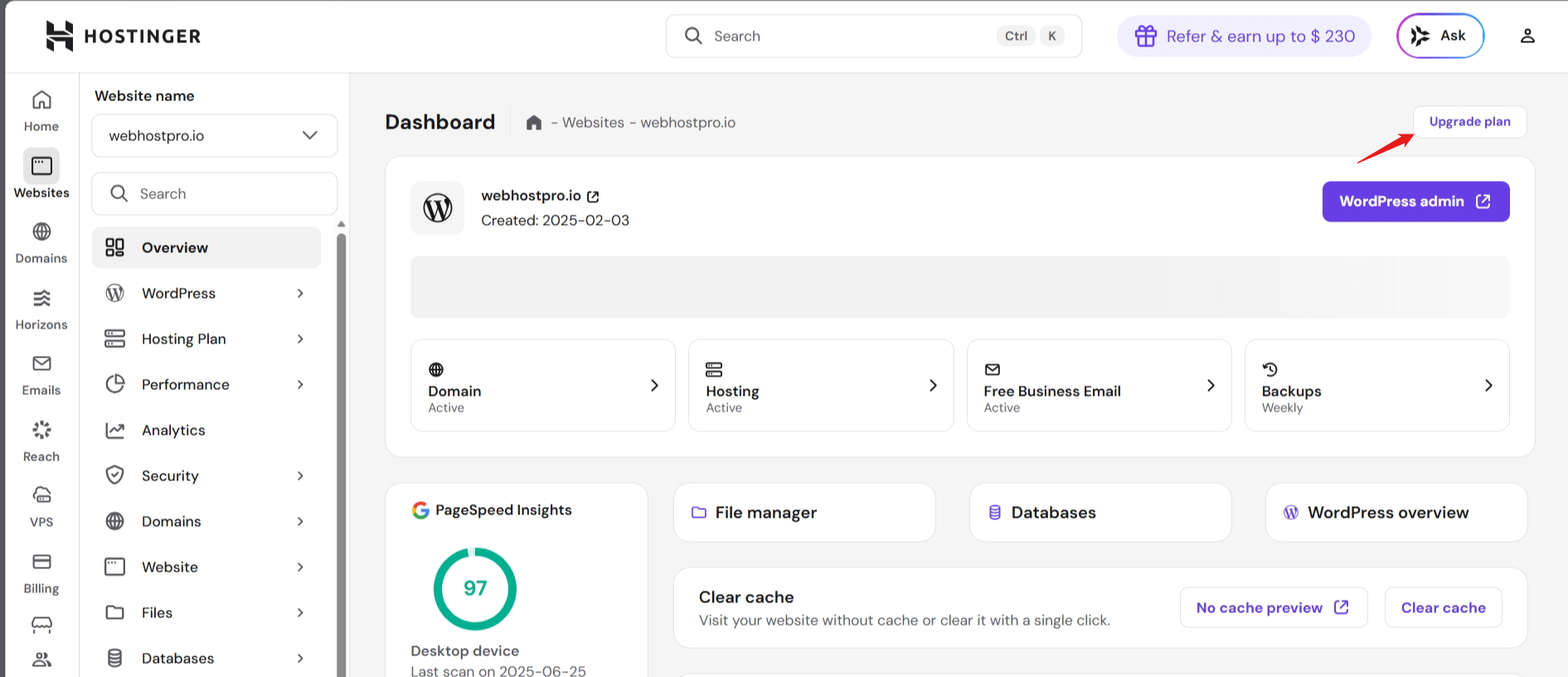Open the user profile icon
This screenshot has height=677, width=1568.
[1527, 36]
